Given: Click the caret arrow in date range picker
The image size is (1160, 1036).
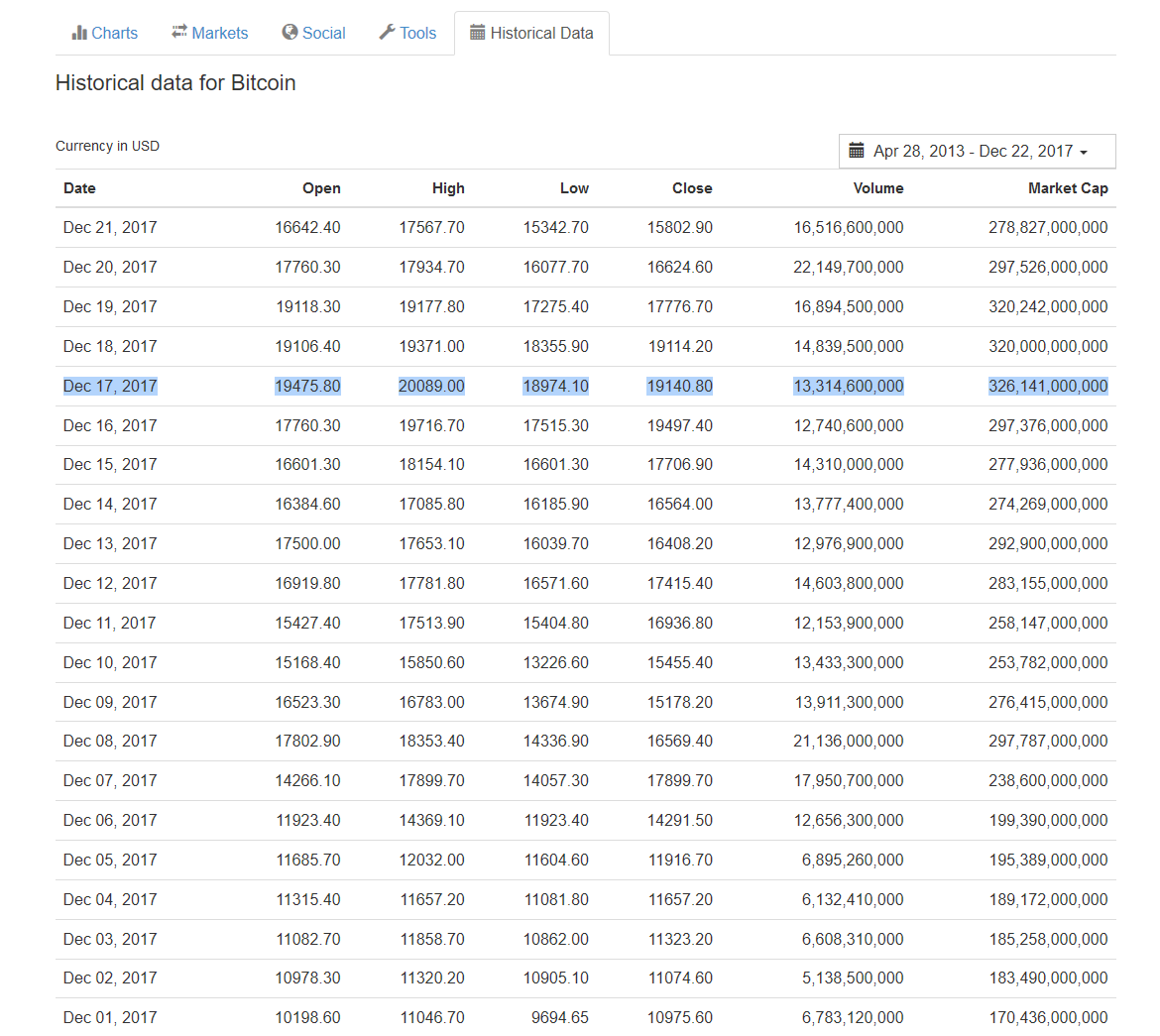Looking at the screenshot, I should (1084, 153).
